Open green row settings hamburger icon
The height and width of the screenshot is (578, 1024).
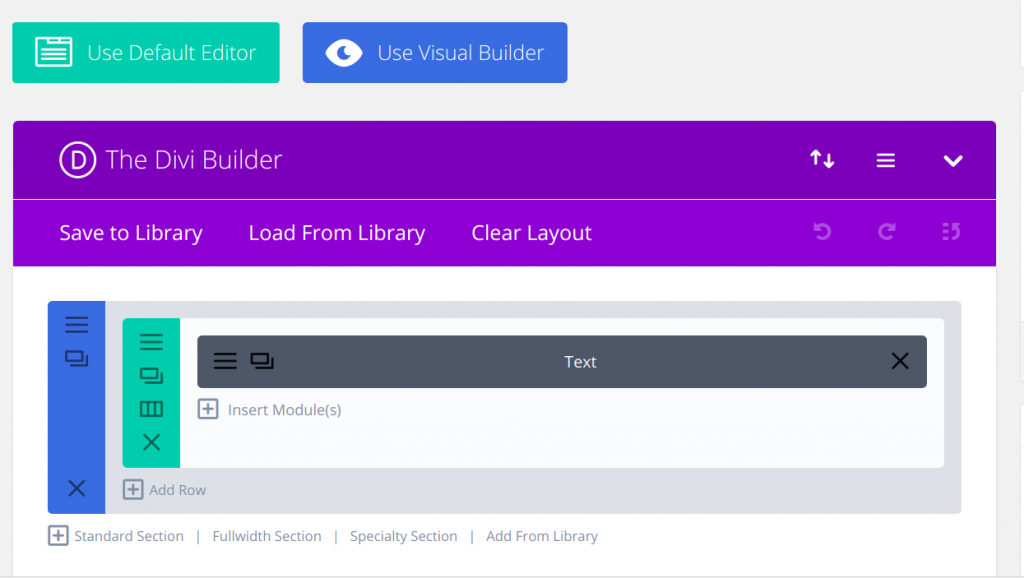151,342
